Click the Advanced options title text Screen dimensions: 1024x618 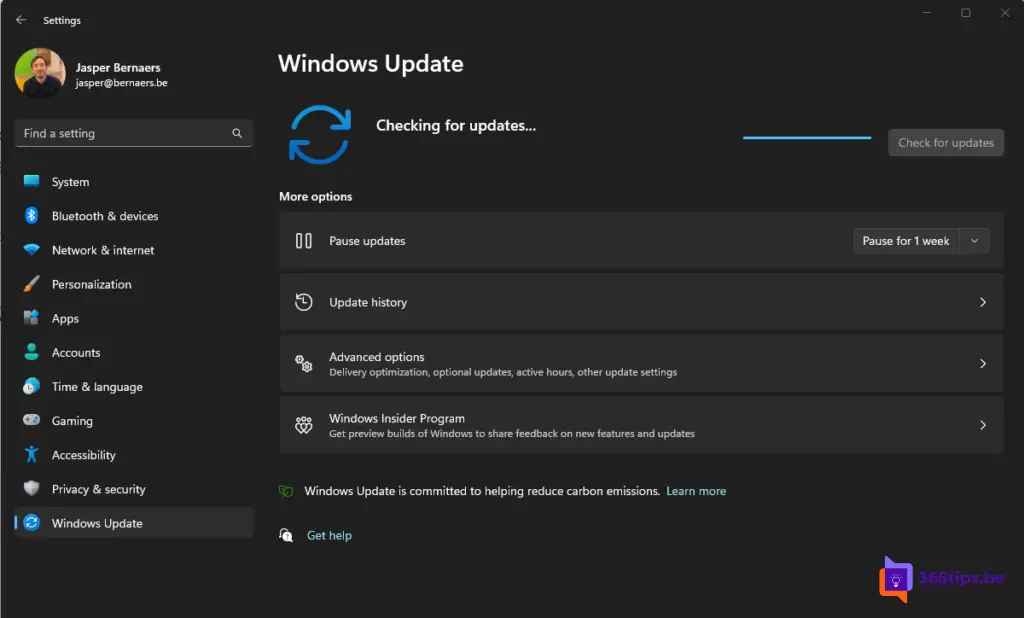coord(377,357)
